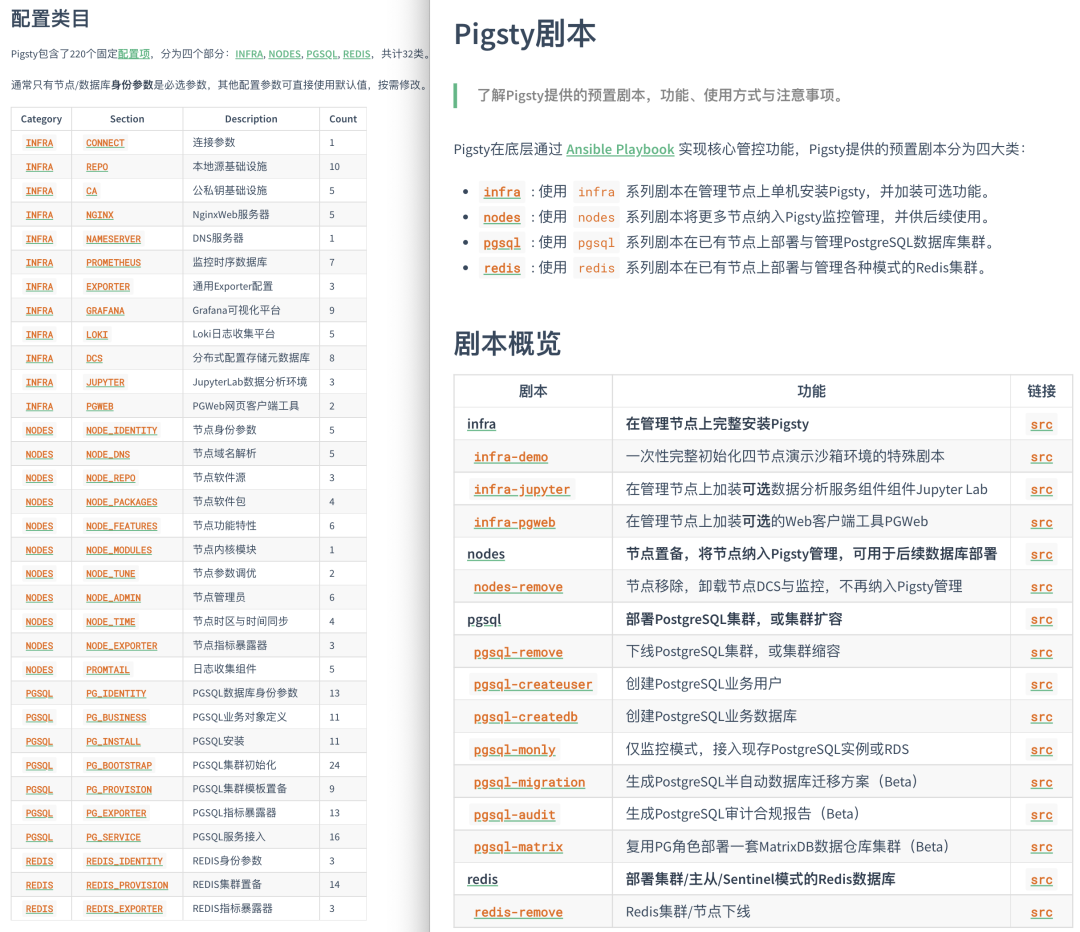The width and height of the screenshot is (1080, 932).
Task: Open the pgsql-matrix playbook link
Action: pyautogui.click(x=518, y=847)
